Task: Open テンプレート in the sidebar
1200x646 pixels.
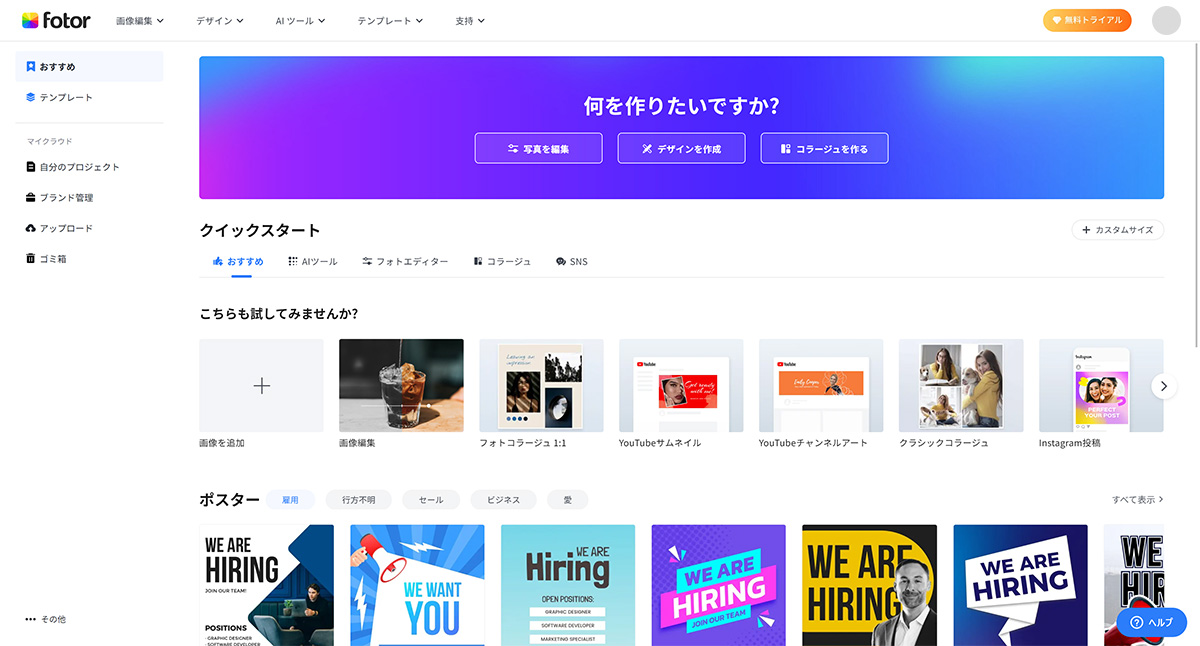Action: point(89,98)
